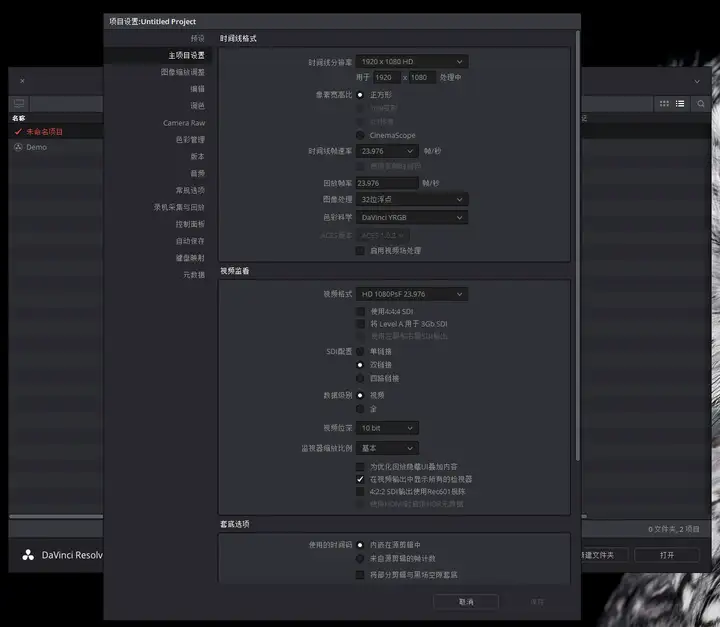
Task: Click the 打开 button in Project Manager
Action: (x=667, y=555)
